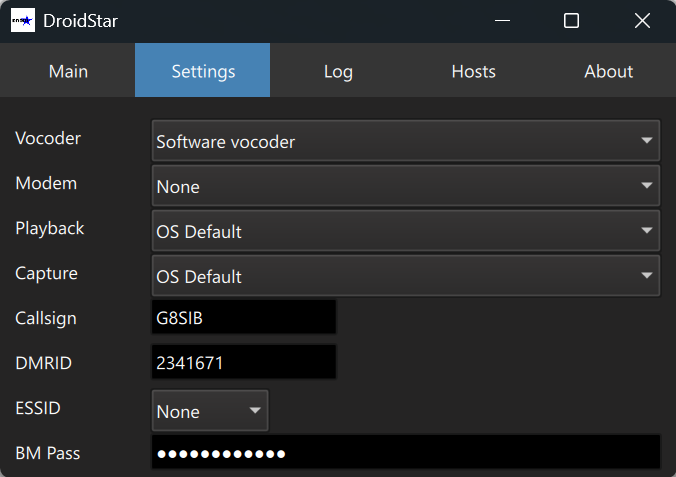Image resolution: width=676 pixels, height=477 pixels.
Task: Click the Vocoder label text
Action: [48, 138]
